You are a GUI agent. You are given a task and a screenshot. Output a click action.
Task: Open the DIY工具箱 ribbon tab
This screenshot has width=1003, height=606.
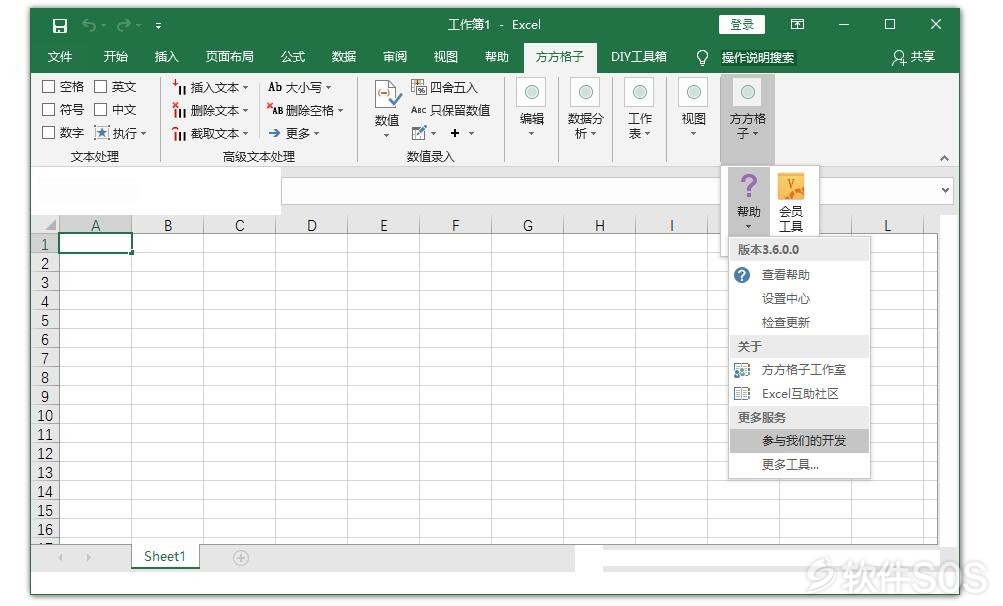tap(638, 57)
